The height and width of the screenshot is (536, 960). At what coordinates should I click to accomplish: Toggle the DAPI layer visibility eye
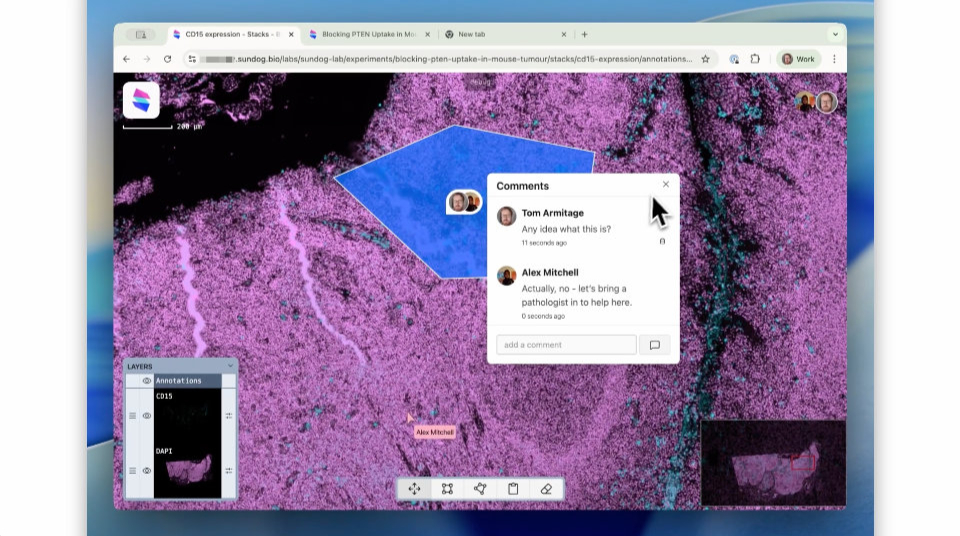[147, 470]
